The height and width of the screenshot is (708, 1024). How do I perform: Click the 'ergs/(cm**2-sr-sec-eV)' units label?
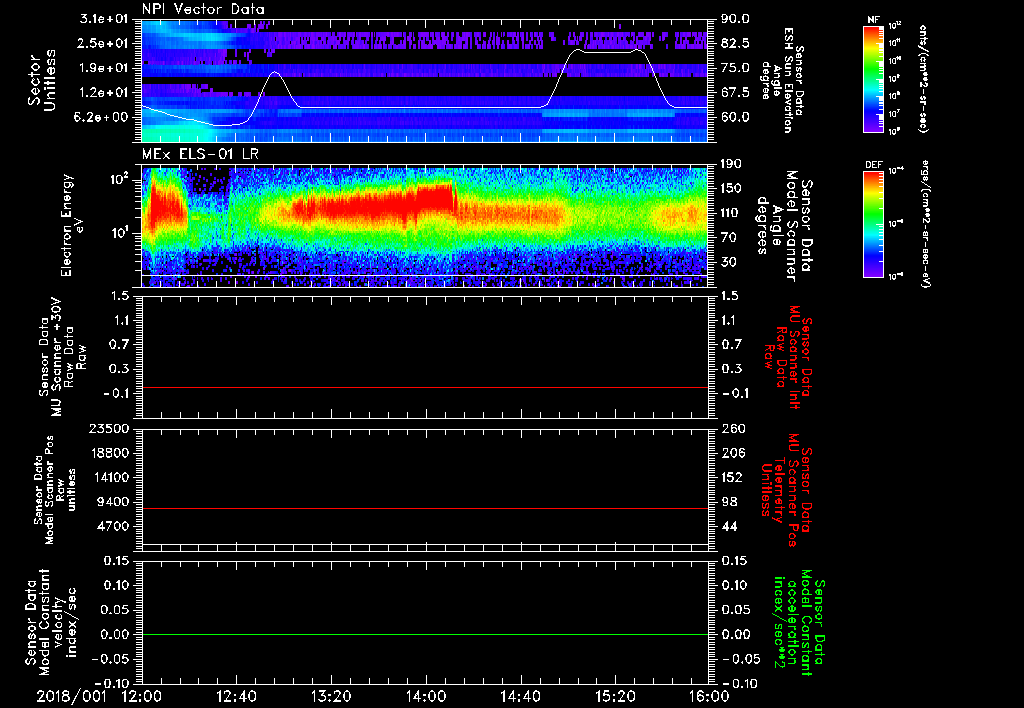pyautogui.click(x=927, y=223)
